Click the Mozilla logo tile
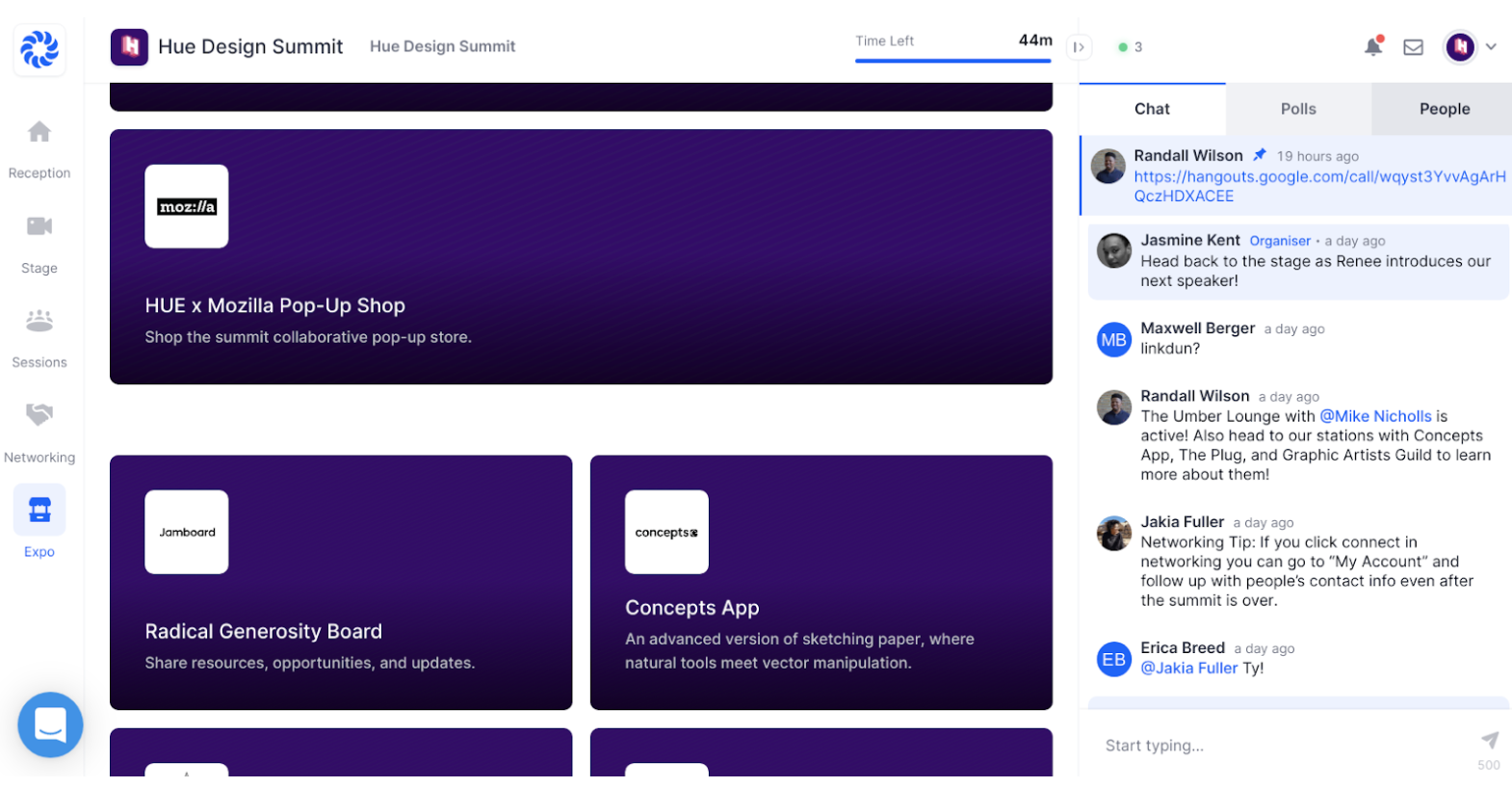The height and width of the screenshot is (788, 1512). (187, 206)
